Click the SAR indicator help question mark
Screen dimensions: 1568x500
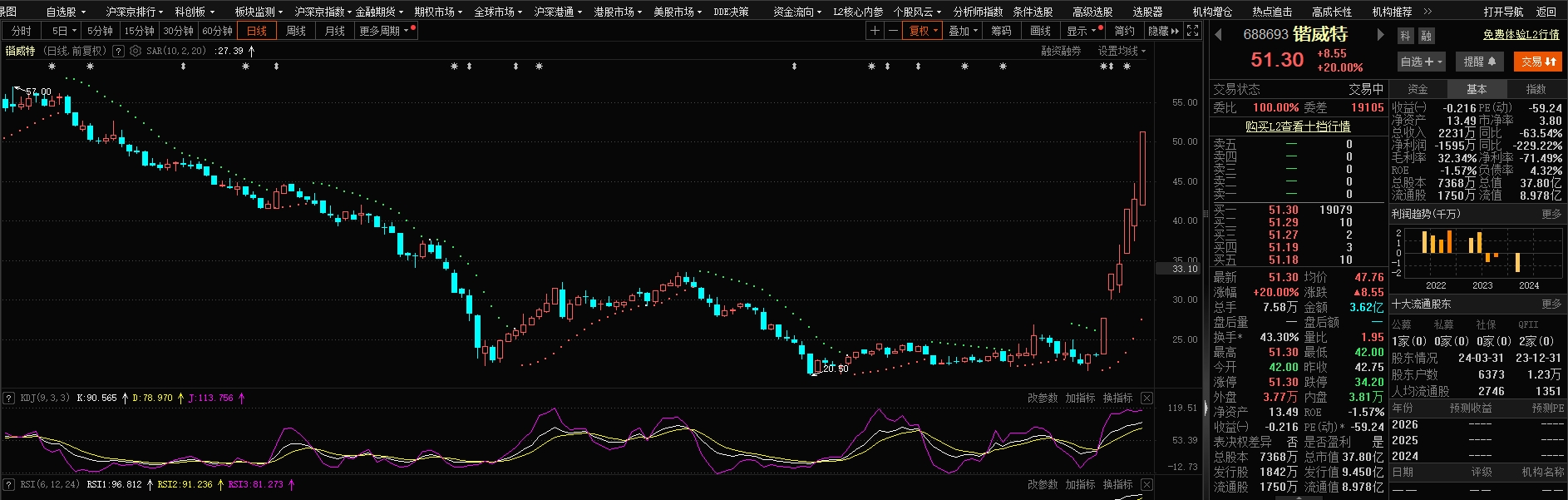click(118, 51)
